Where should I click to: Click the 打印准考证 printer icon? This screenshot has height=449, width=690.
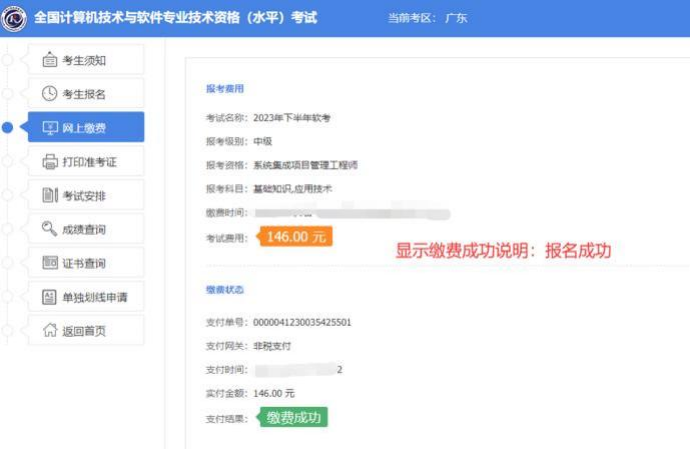click(50, 162)
